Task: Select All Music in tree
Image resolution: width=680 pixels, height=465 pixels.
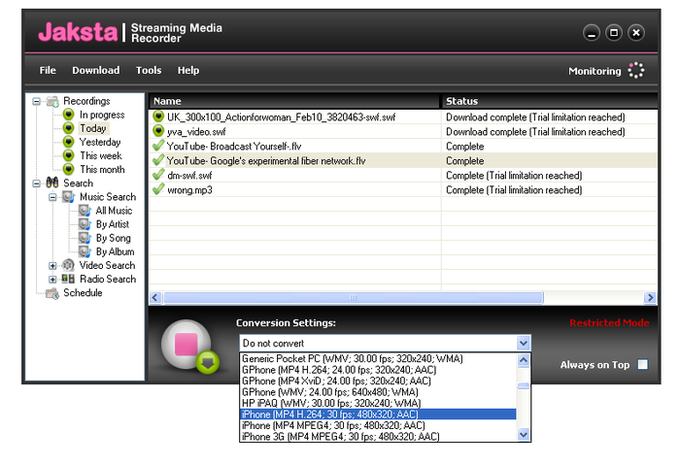Action: pyautogui.click(x=114, y=211)
